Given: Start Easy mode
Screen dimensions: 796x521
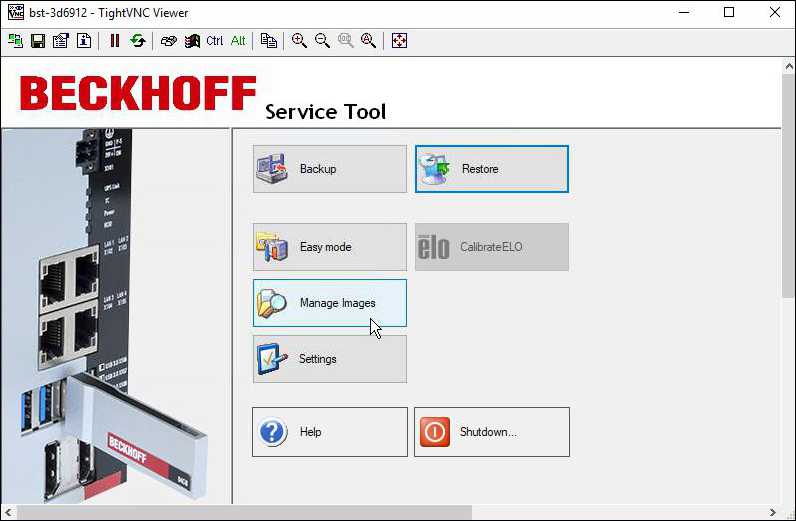Looking at the screenshot, I should 330,247.
